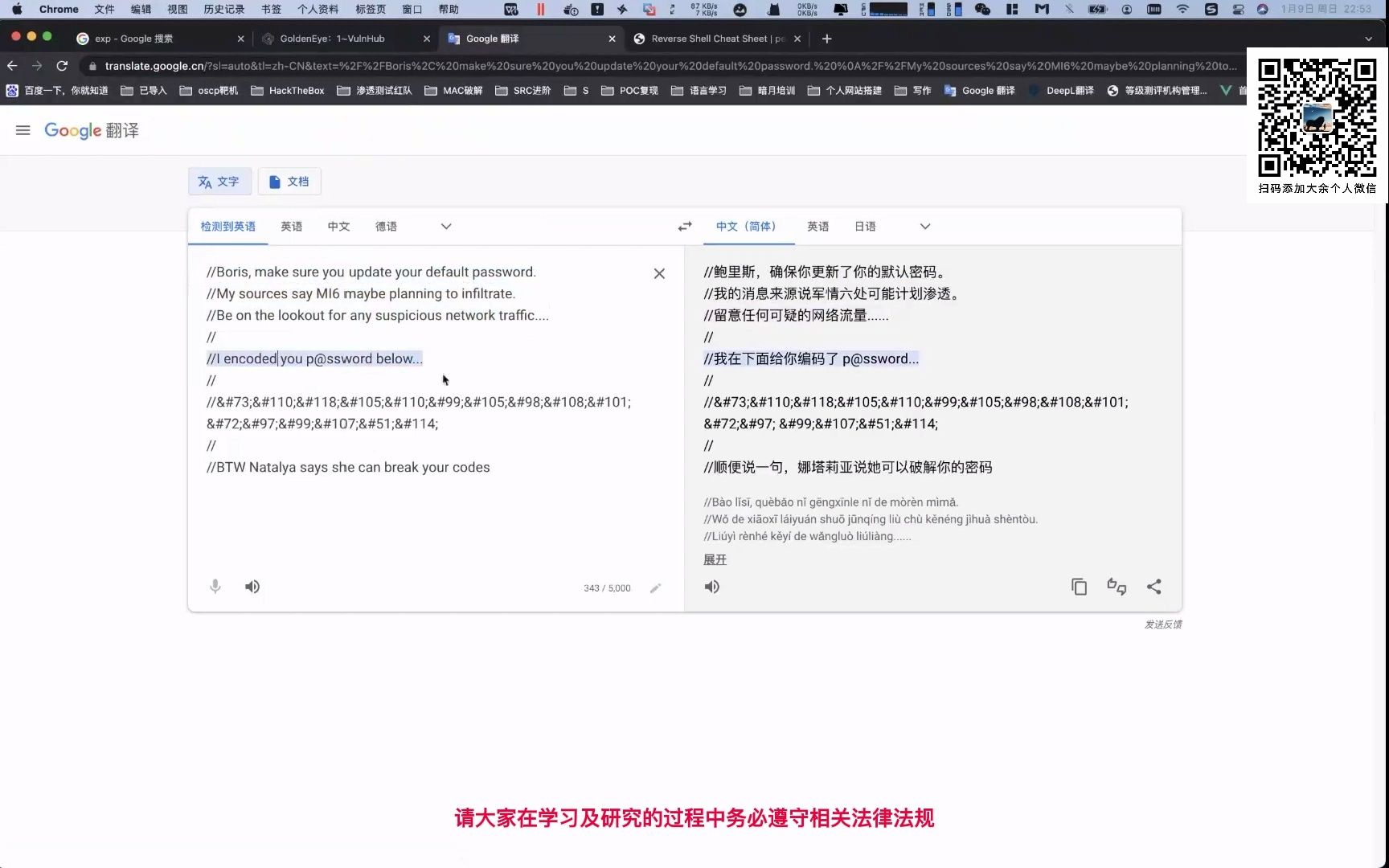Open DeepL翻译 bookmark
Screen dimensions: 1389x868
pyautogui.click(x=1061, y=91)
